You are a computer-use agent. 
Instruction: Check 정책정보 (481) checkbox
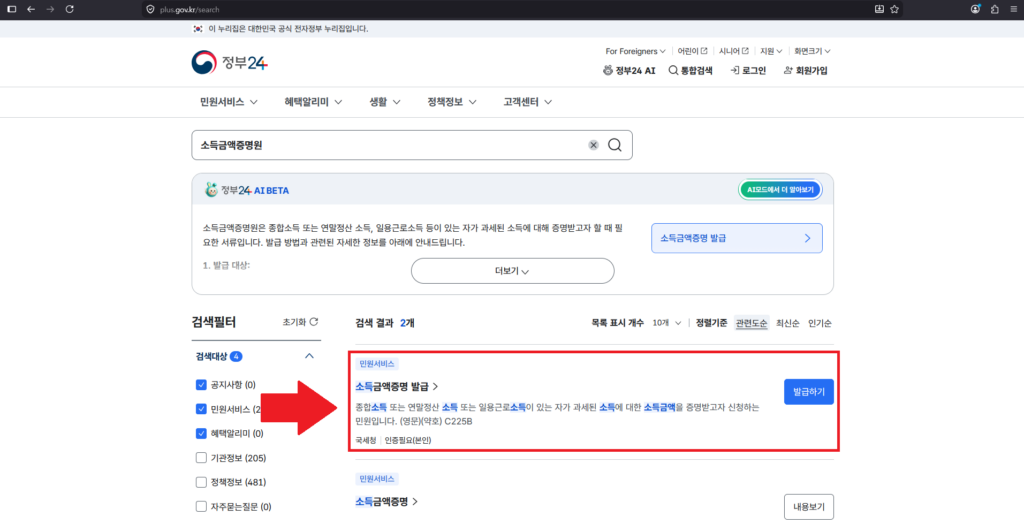point(201,482)
